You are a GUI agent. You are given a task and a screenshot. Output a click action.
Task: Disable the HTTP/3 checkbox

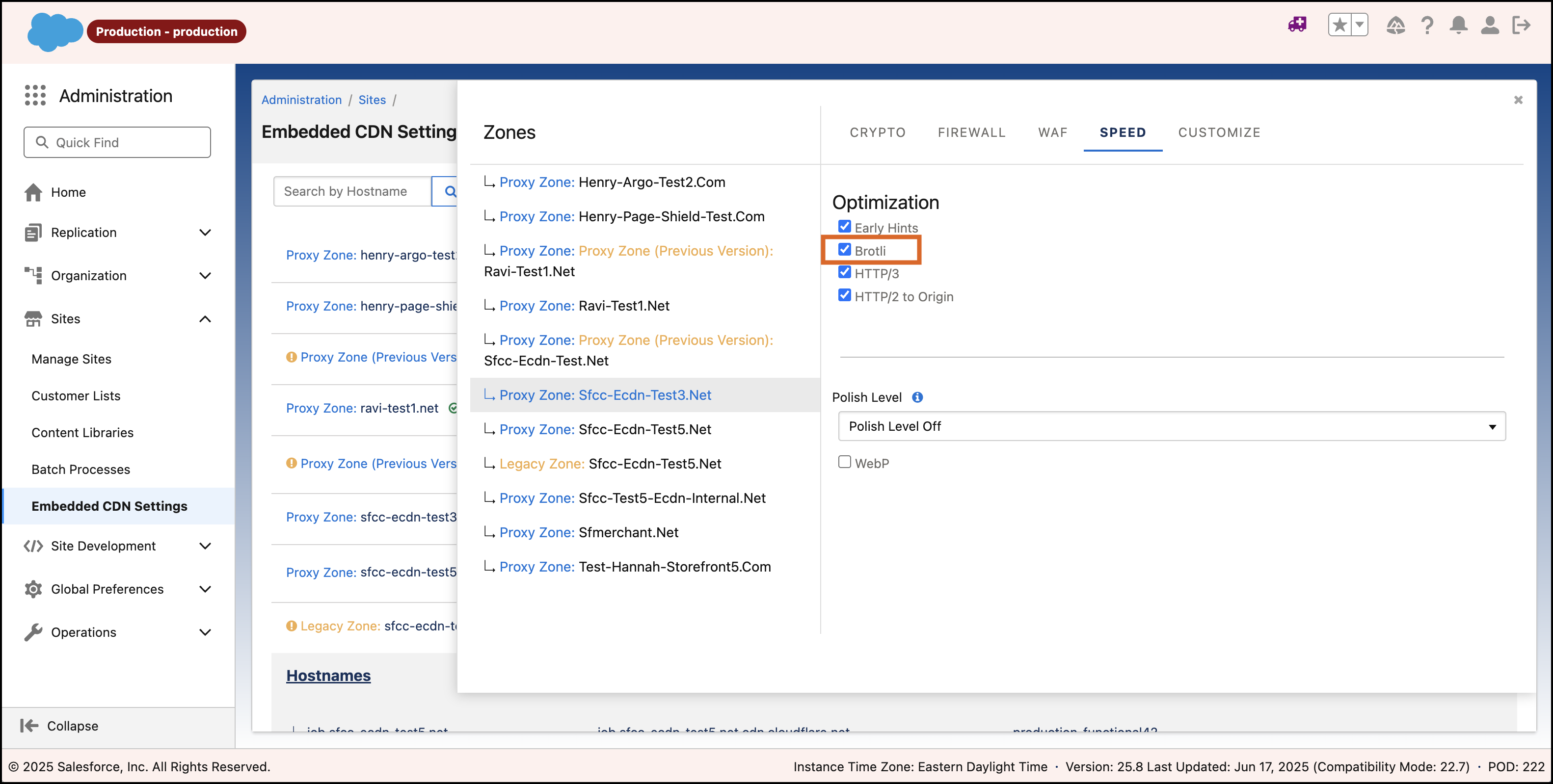click(x=844, y=272)
